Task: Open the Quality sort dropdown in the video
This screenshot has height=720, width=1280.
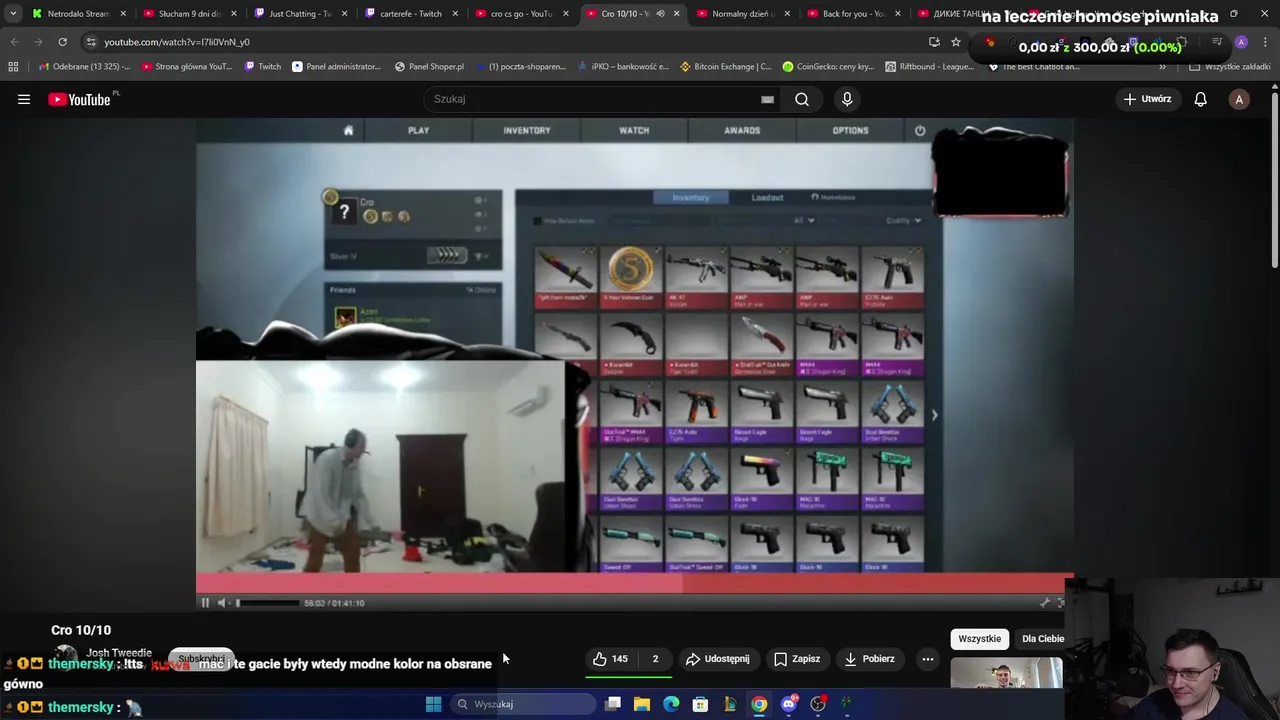Action: click(902, 220)
